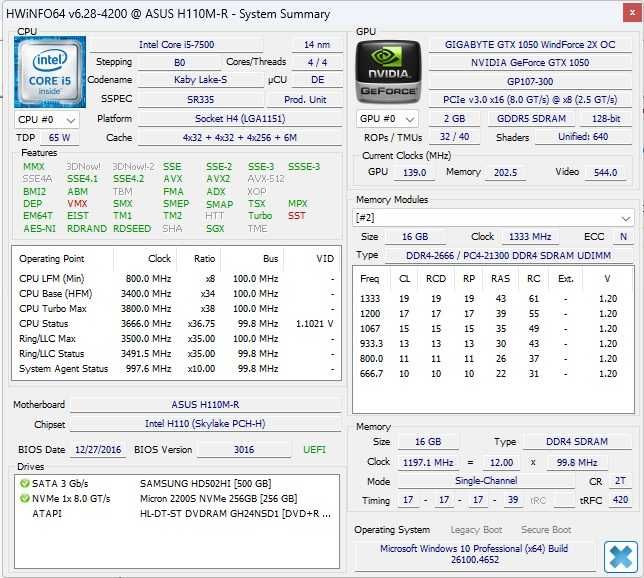644x578 pixels.
Task: Click the 1.1021 V VID value
Action: click(x=314, y=324)
